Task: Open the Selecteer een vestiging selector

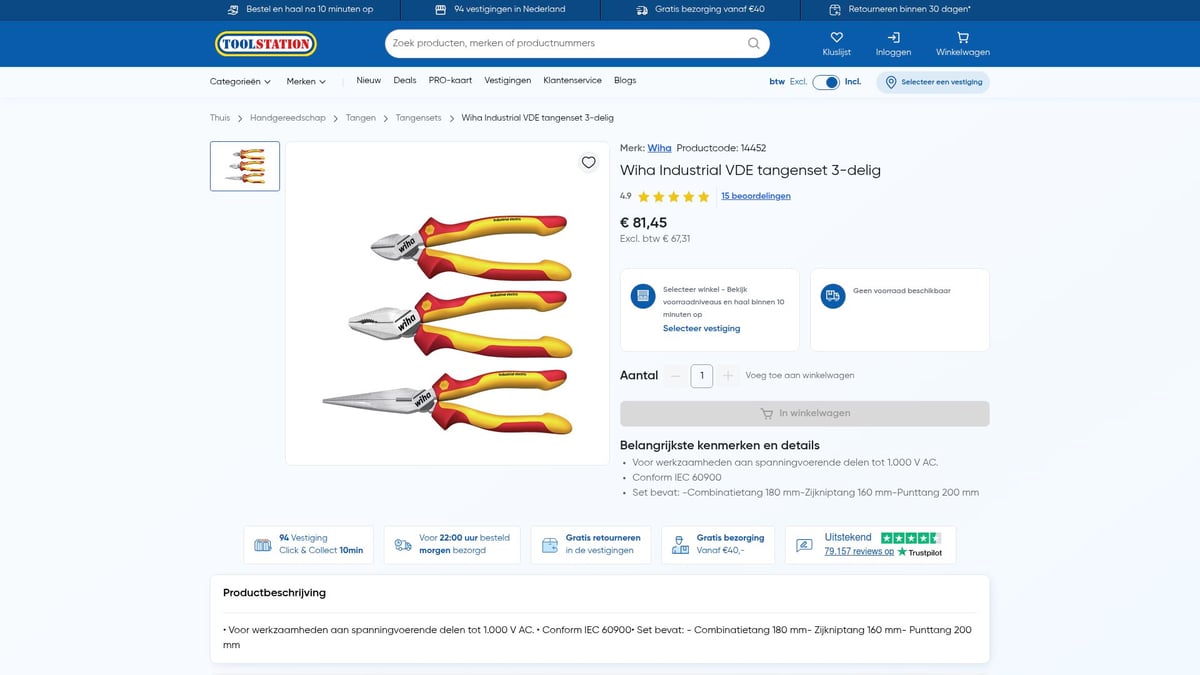Action: click(933, 82)
